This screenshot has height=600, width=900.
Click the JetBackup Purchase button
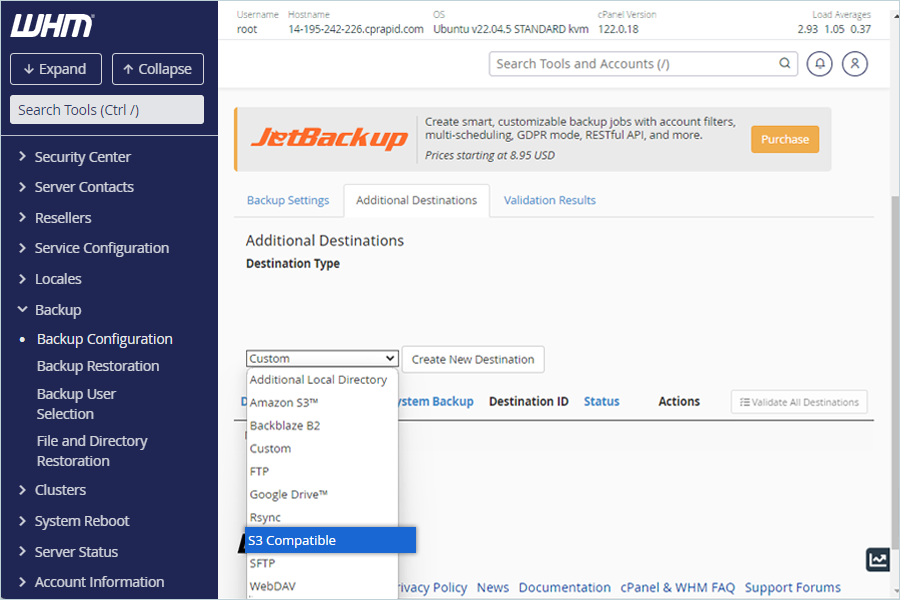[x=785, y=140]
